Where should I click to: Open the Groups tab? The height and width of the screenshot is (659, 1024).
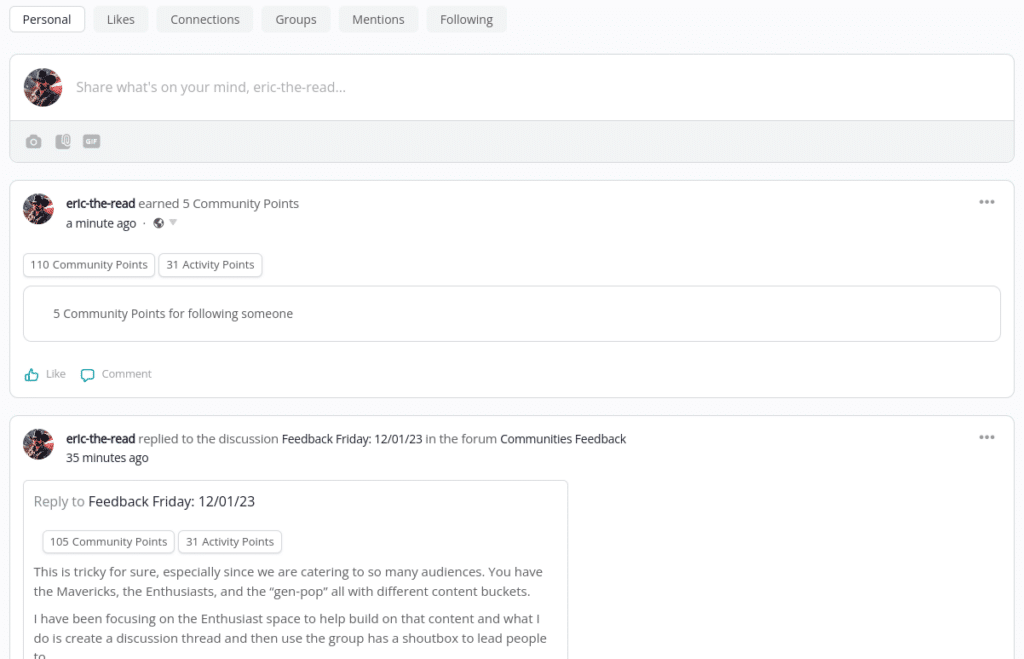pyautogui.click(x=296, y=19)
